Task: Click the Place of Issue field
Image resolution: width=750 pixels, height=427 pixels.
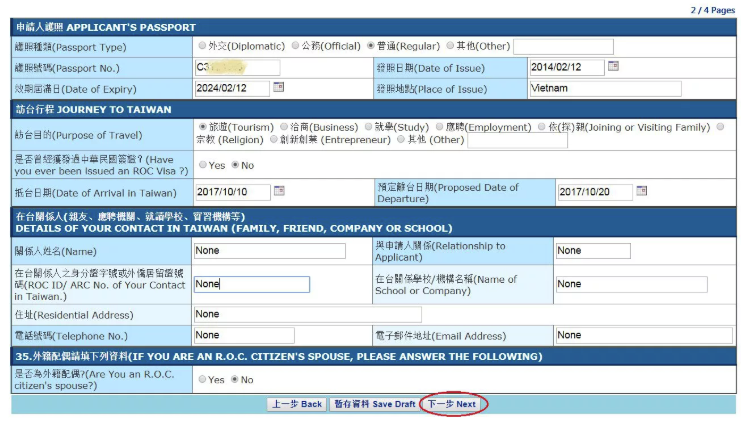Action: pyautogui.click(x=604, y=88)
